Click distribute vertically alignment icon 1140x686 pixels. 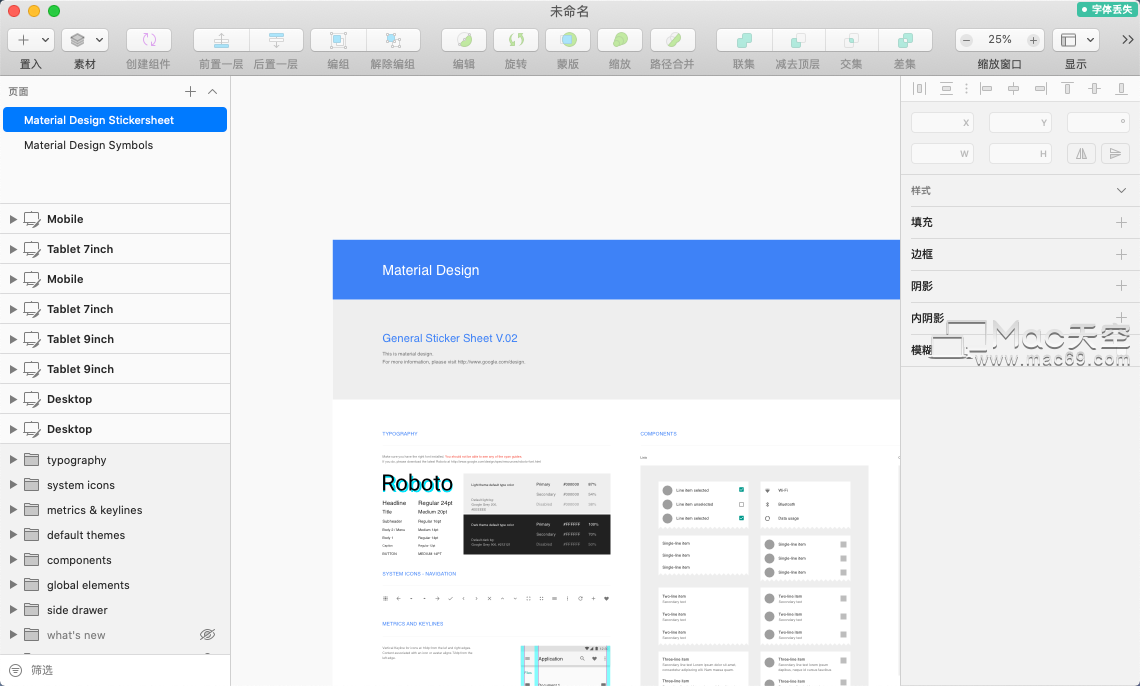[x=946, y=89]
